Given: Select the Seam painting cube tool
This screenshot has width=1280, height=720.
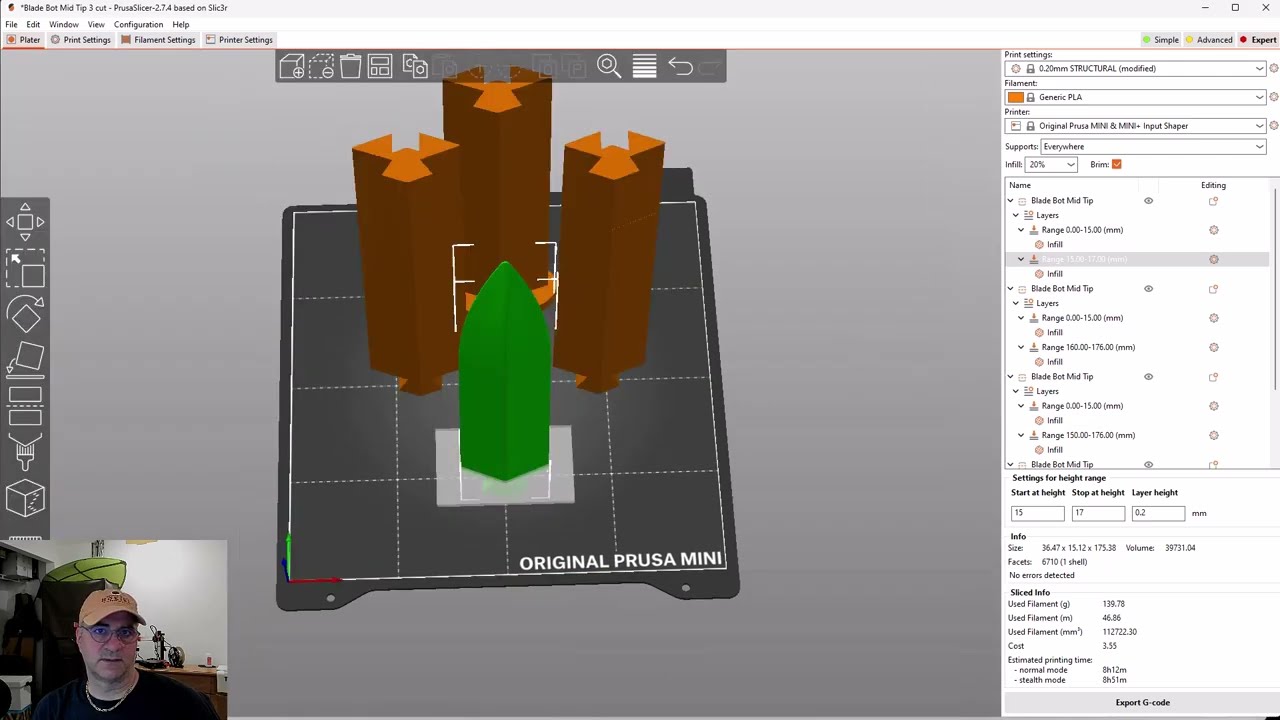Looking at the screenshot, I should pos(25,498).
